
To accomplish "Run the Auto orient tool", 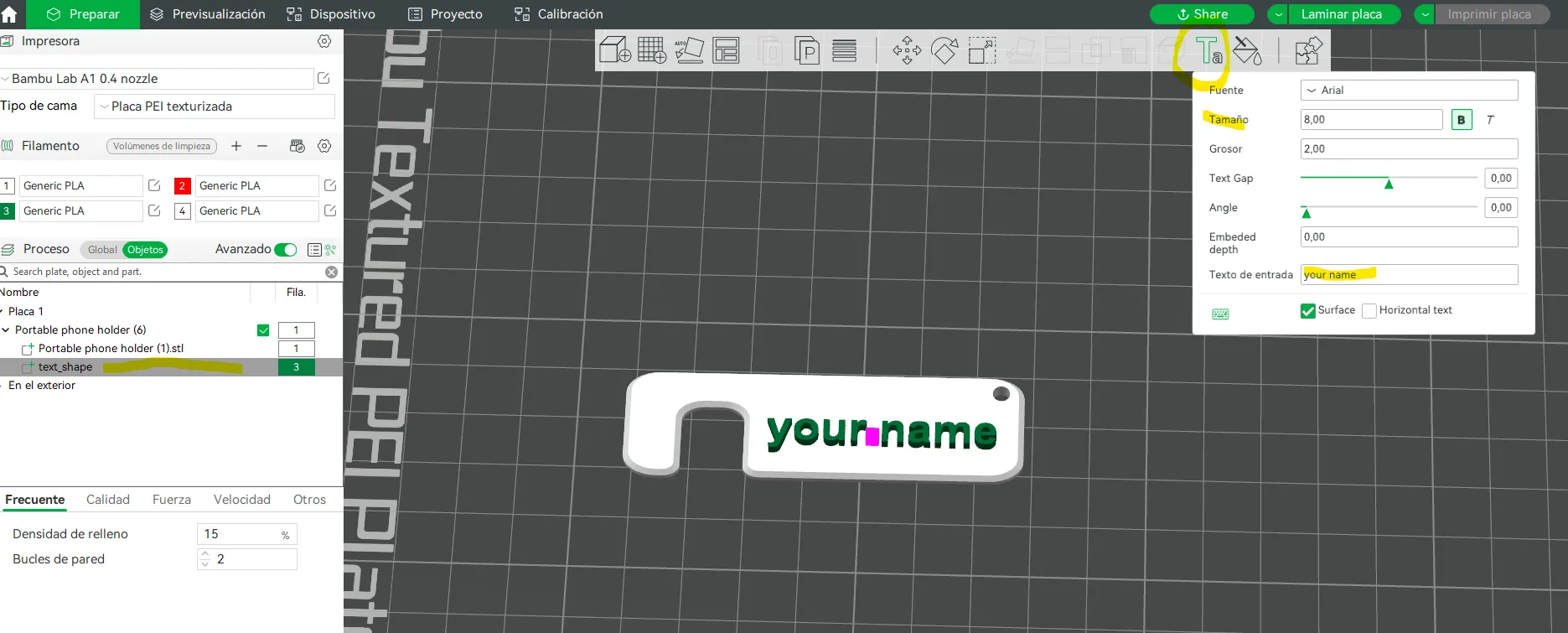I will pyautogui.click(x=689, y=50).
